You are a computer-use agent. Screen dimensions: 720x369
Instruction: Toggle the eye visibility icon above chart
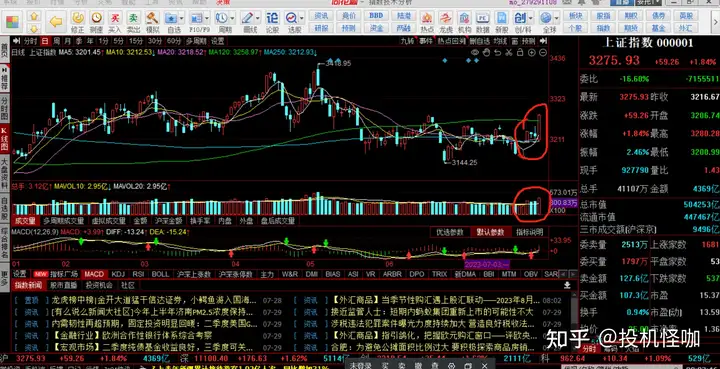point(475,52)
